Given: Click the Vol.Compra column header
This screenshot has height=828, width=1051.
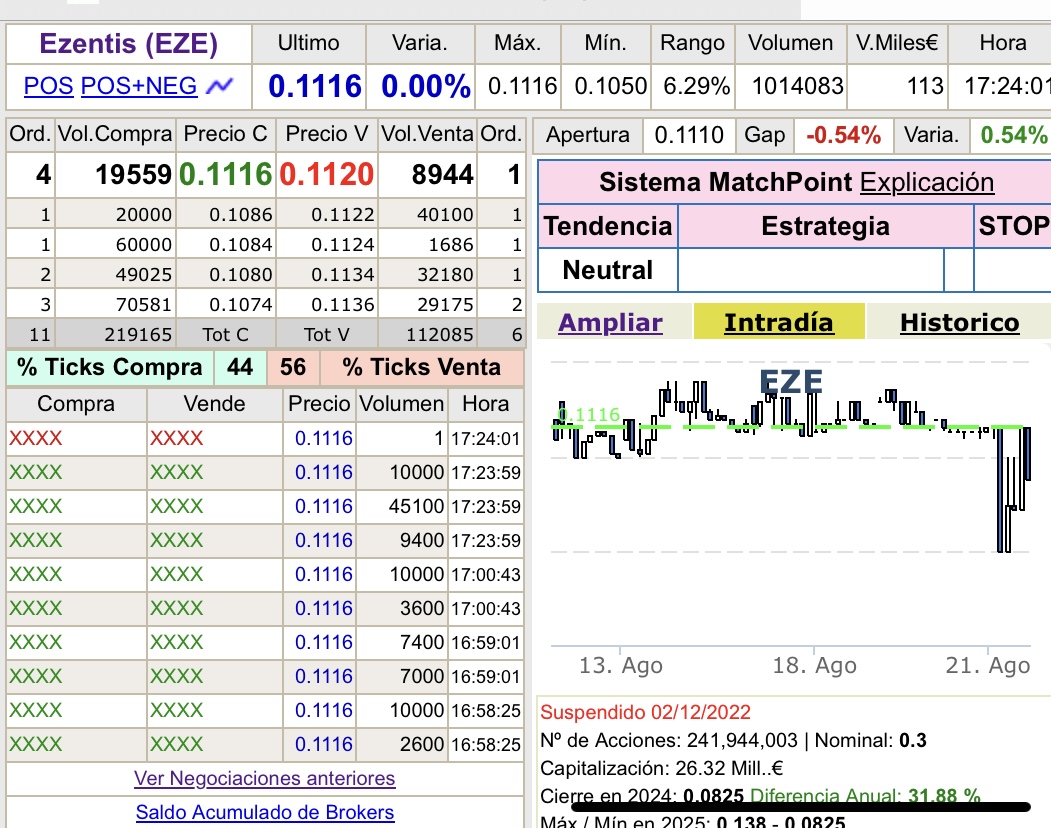Looking at the screenshot, I should pos(115,133).
